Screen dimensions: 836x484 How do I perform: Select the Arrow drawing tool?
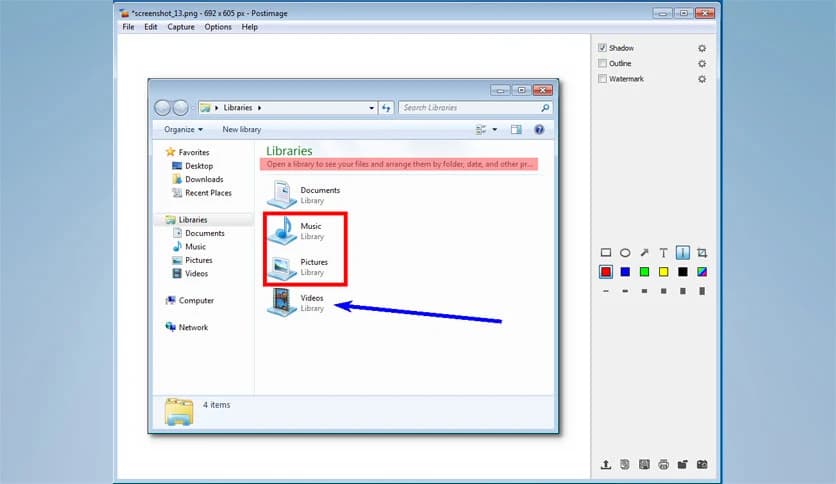(644, 253)
